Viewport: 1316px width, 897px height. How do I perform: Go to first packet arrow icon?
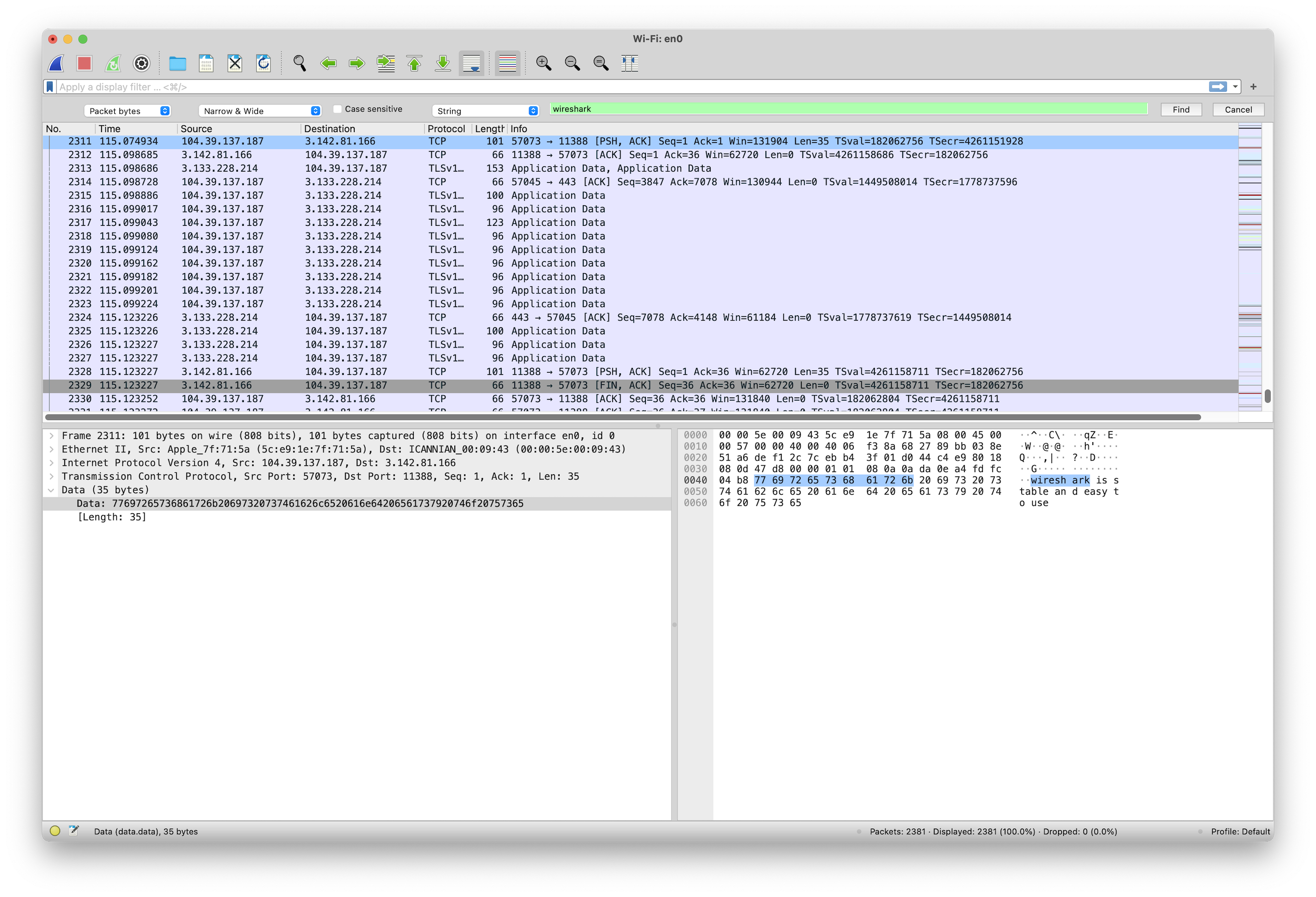pyautogui.click(x=414, y=63)
